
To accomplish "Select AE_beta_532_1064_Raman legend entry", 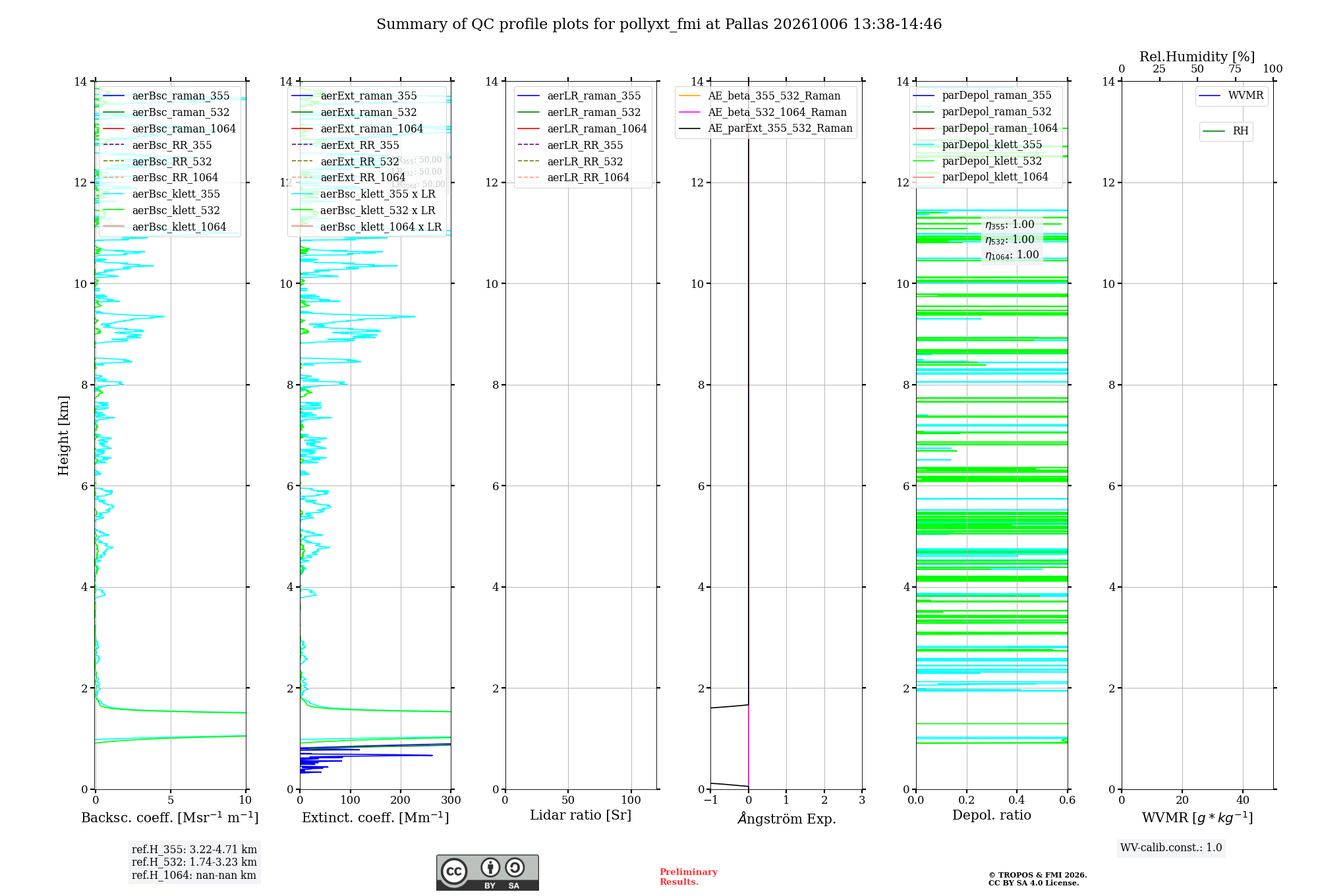I will point(763,113).
